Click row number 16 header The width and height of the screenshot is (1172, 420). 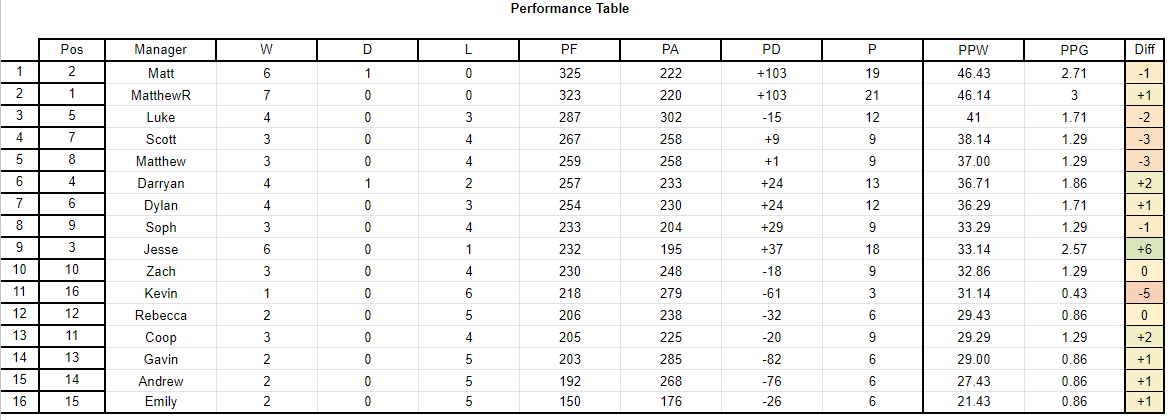tap(19, 402)
